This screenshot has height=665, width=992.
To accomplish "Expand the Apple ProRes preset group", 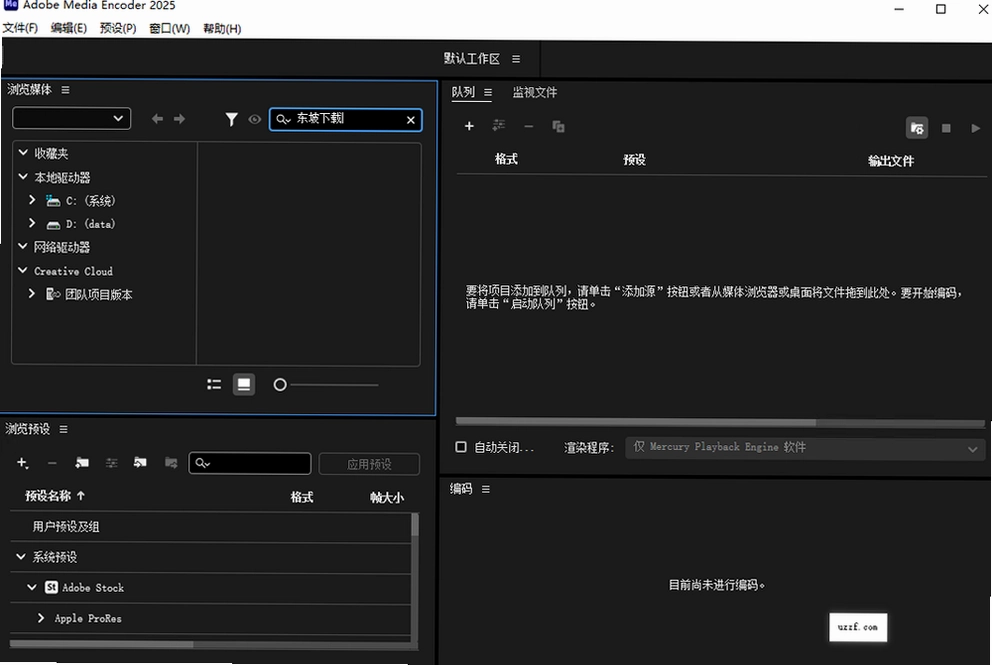I will pos(40,618).
